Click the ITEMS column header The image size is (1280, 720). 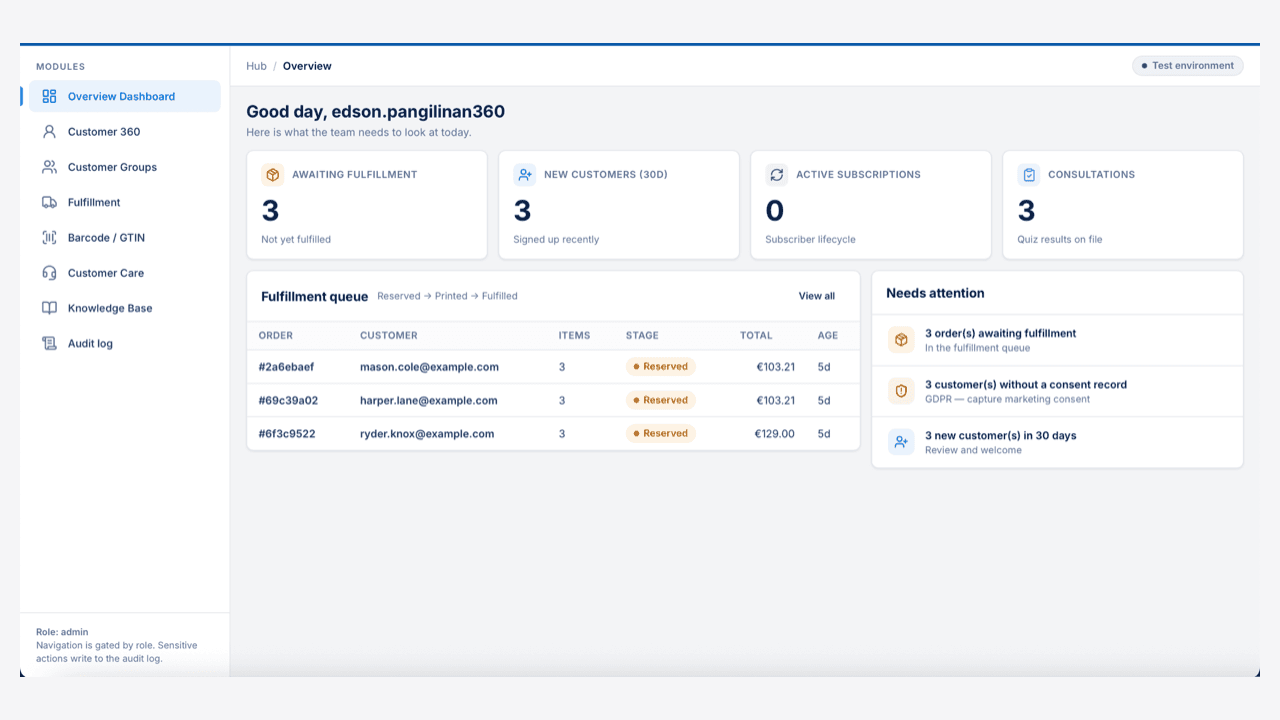coord(574,336)
